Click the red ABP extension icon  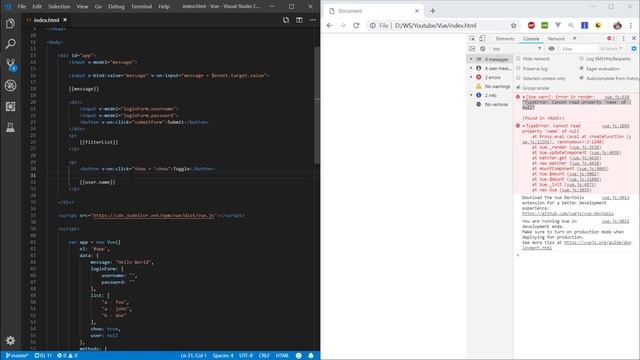tap(531, 25)
